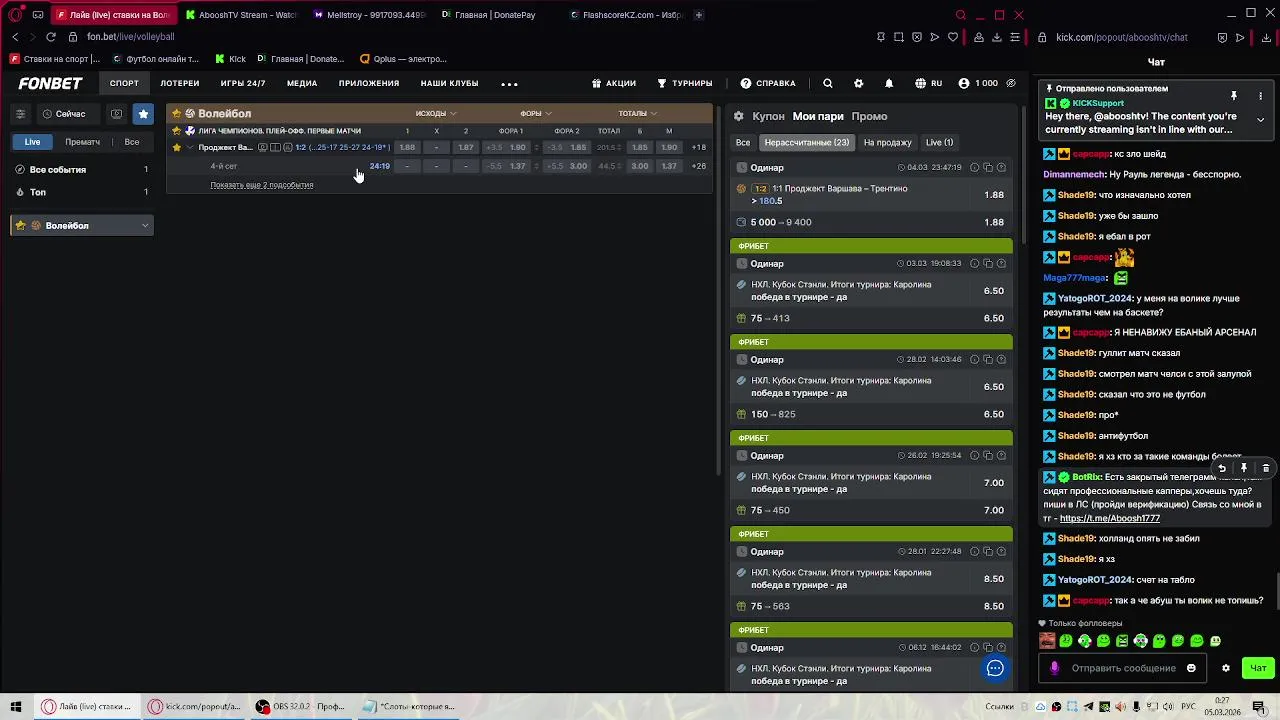Screen dimensions: 1280x720
Task: Click the live broadcast icon next to Сейчас
Action: click(x=117, y=114)
